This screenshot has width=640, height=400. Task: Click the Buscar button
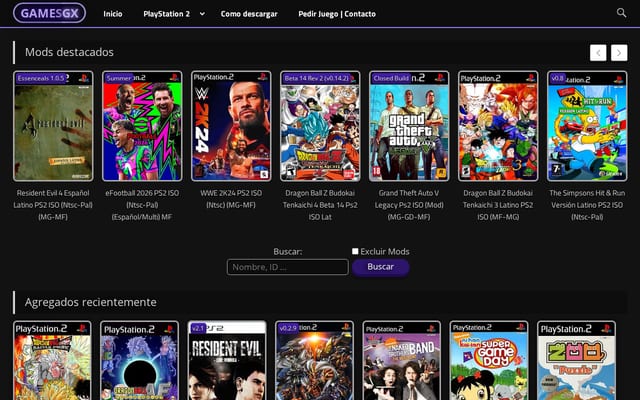tap(380, 267)
